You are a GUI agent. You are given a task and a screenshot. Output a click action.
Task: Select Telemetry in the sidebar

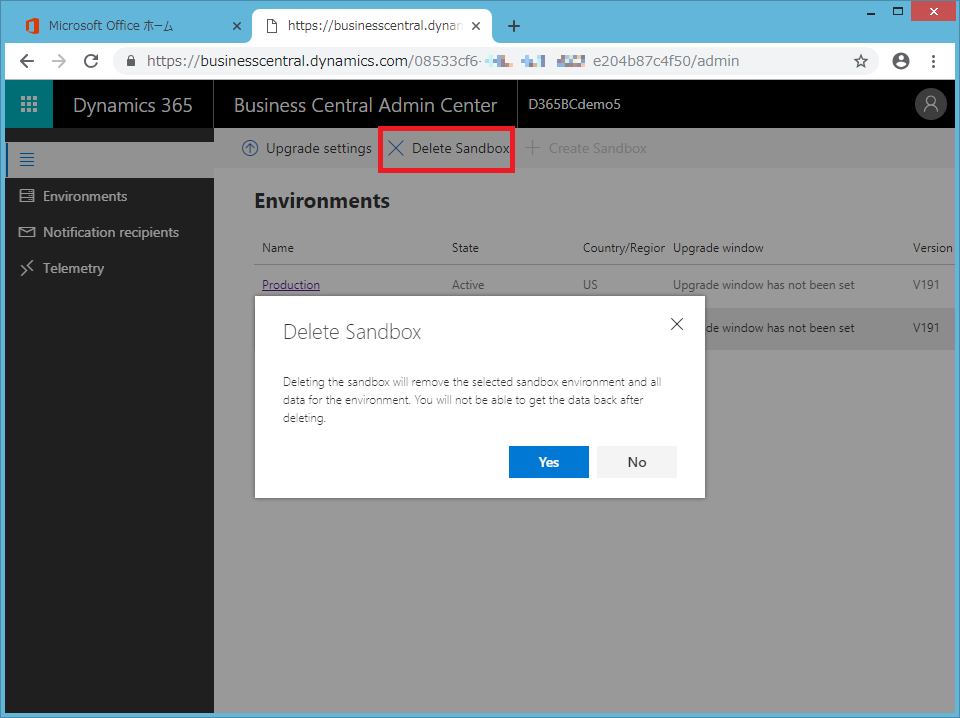tap(73, 268)
